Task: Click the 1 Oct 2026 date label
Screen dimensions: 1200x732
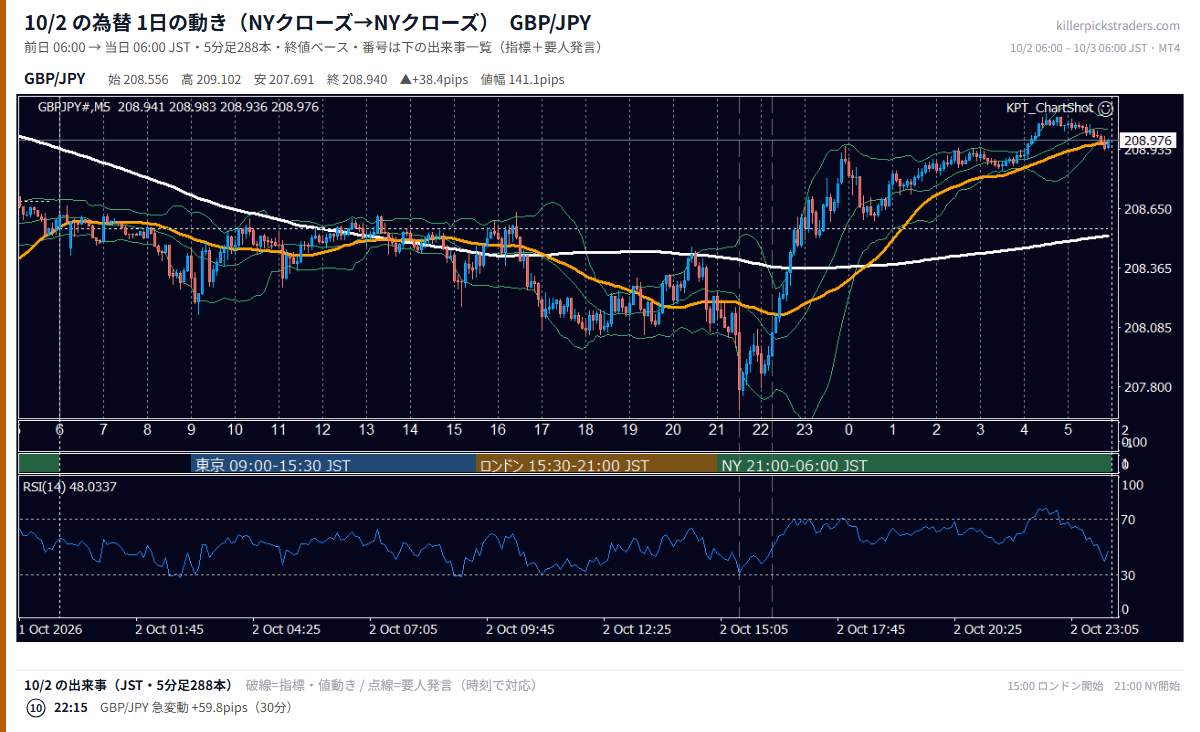Action: (51, 629)
